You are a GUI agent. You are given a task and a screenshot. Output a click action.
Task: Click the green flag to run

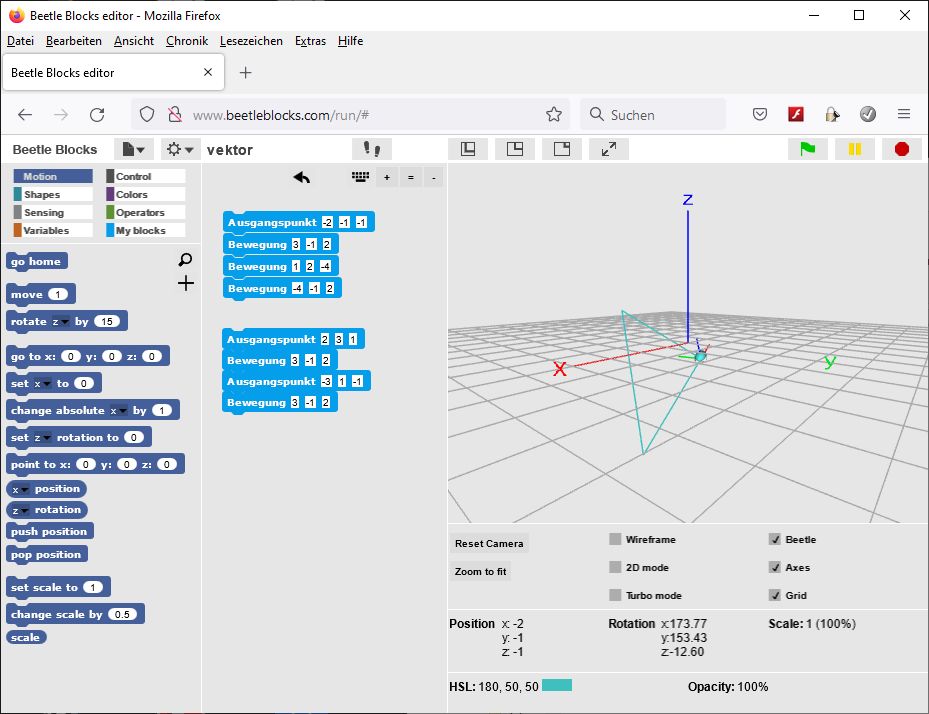pyautogui.click(x=808, y=149)
